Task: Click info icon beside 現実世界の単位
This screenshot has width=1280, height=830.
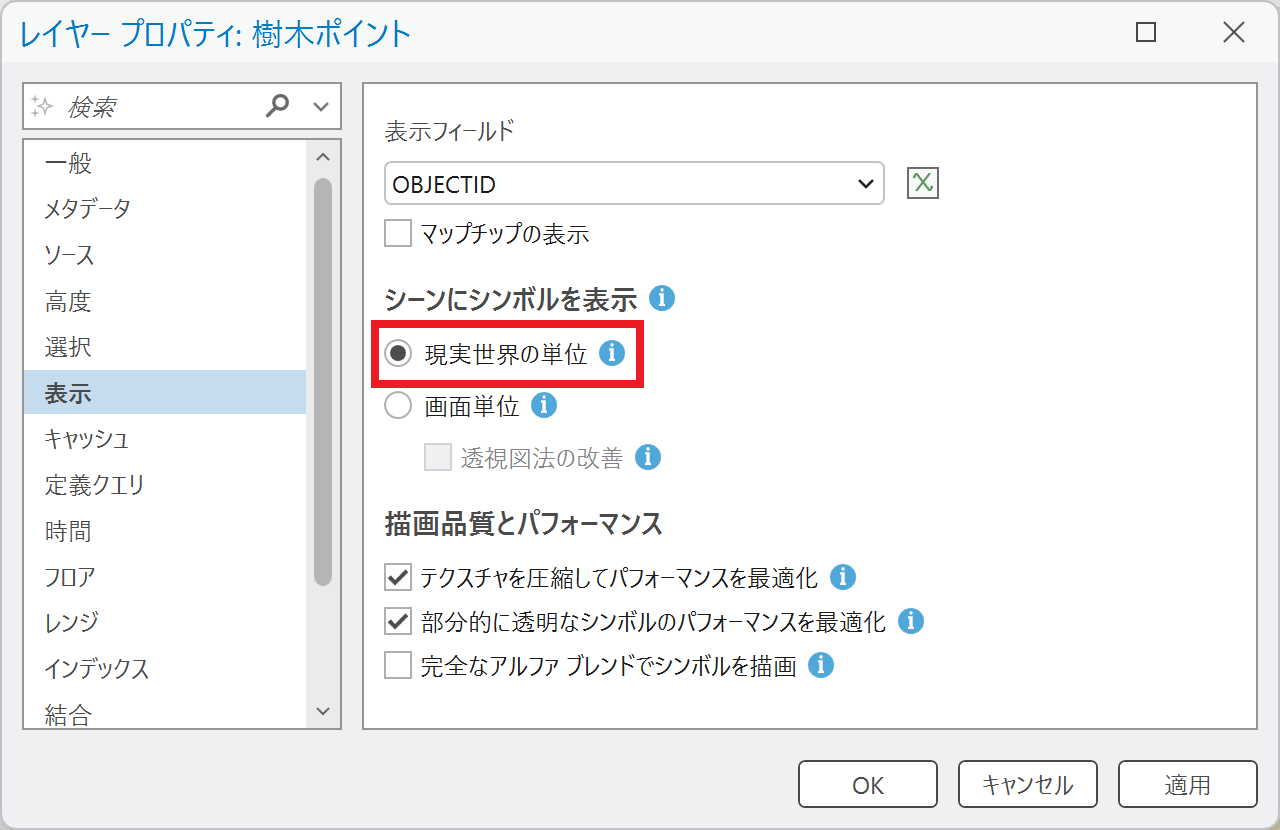Action: [612, 353]
